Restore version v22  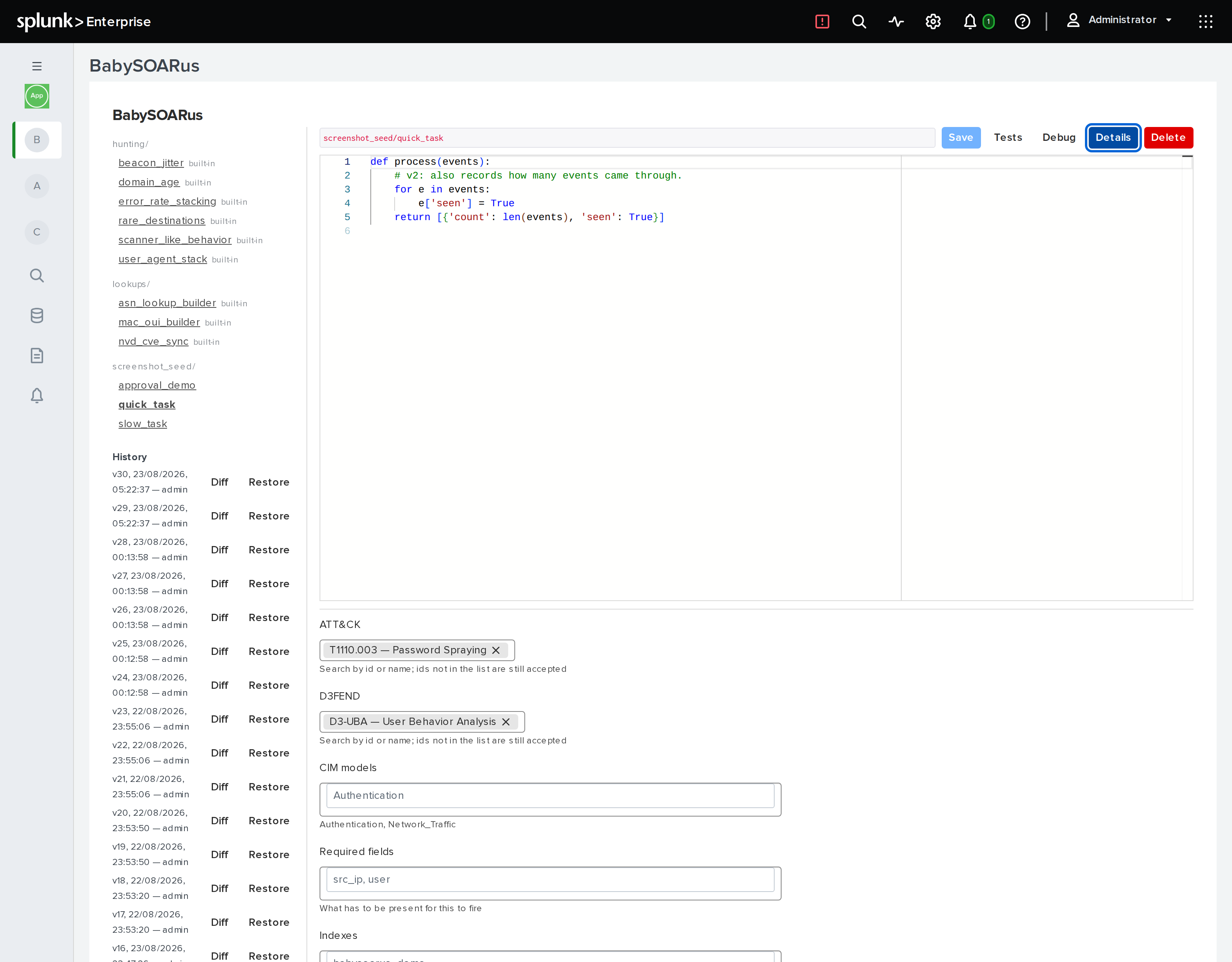click(x=269, y=753)
